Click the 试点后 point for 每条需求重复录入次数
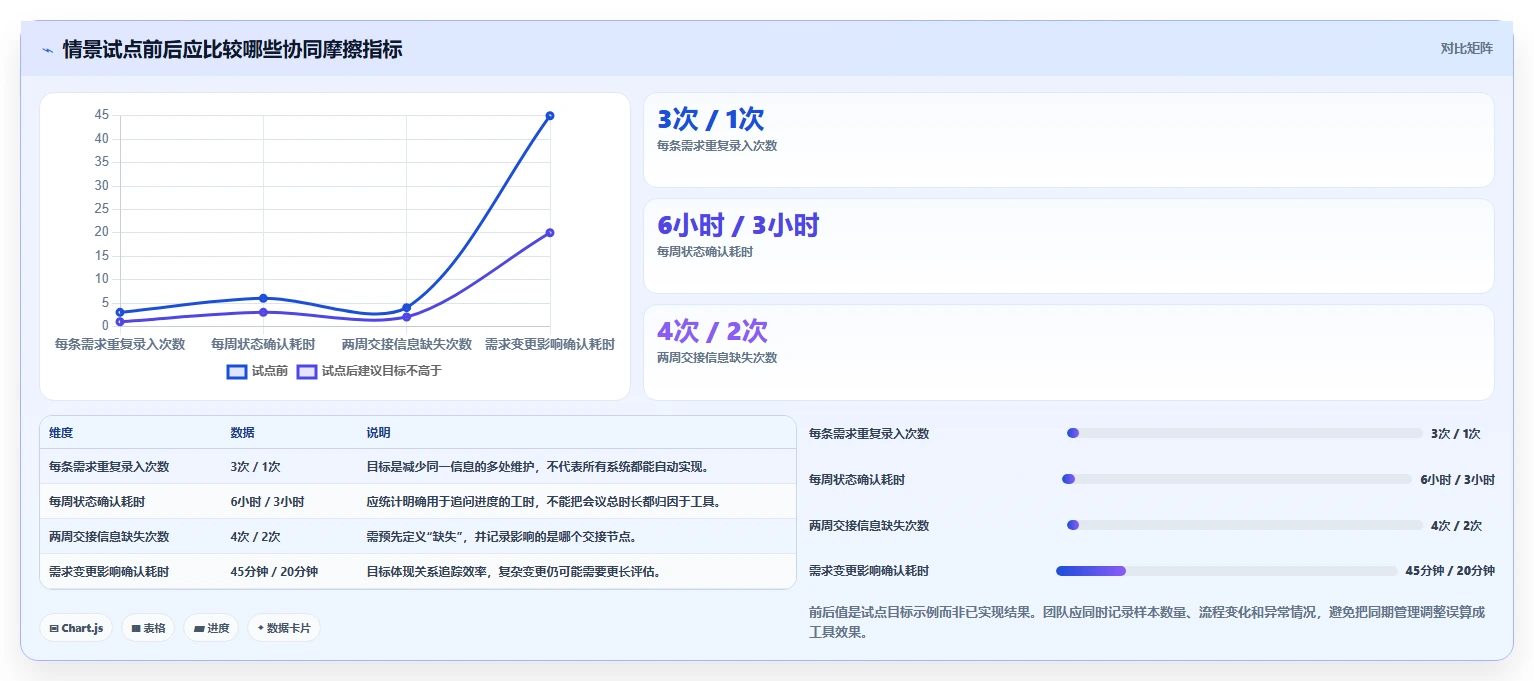 tap(120, 322)
